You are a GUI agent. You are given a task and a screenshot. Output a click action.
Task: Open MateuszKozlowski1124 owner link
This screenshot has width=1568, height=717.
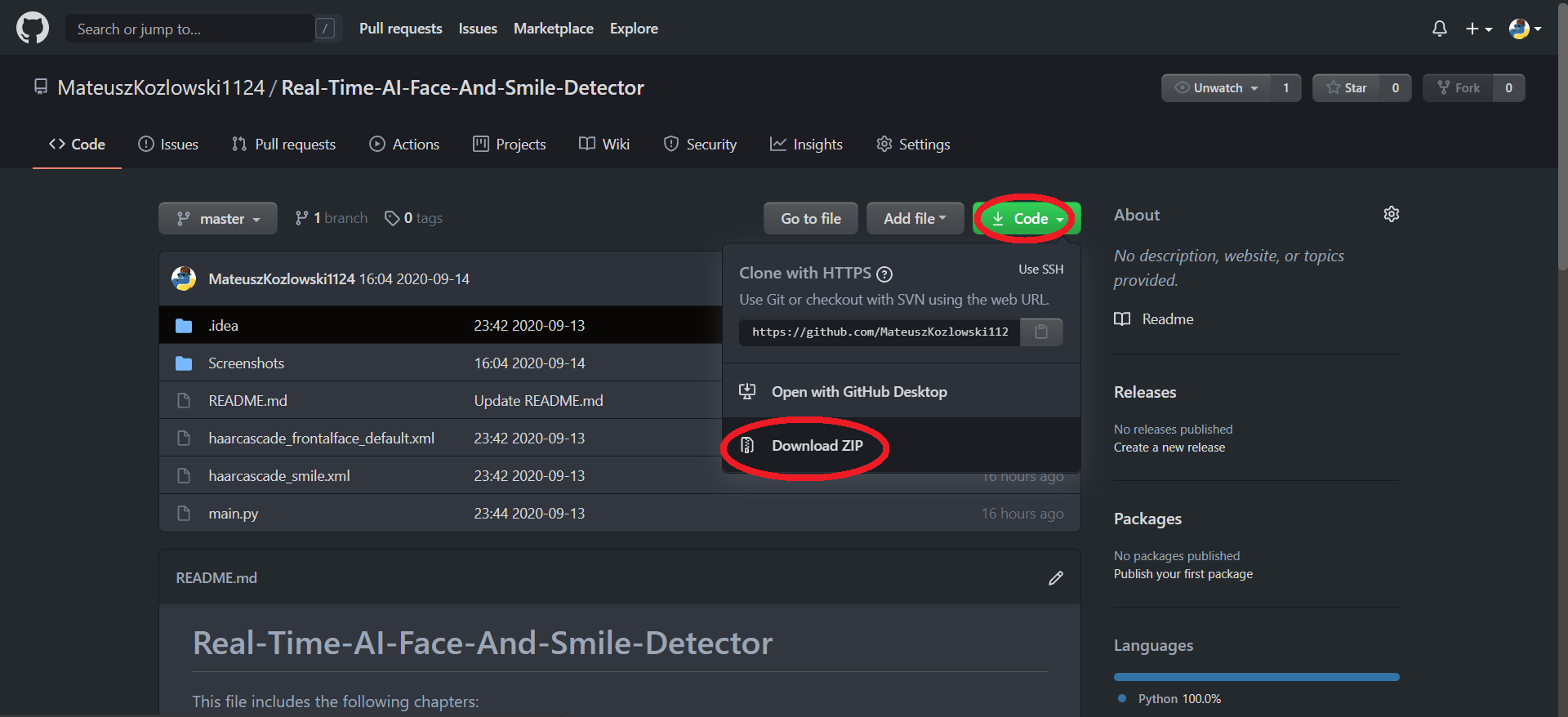point(161,87)
